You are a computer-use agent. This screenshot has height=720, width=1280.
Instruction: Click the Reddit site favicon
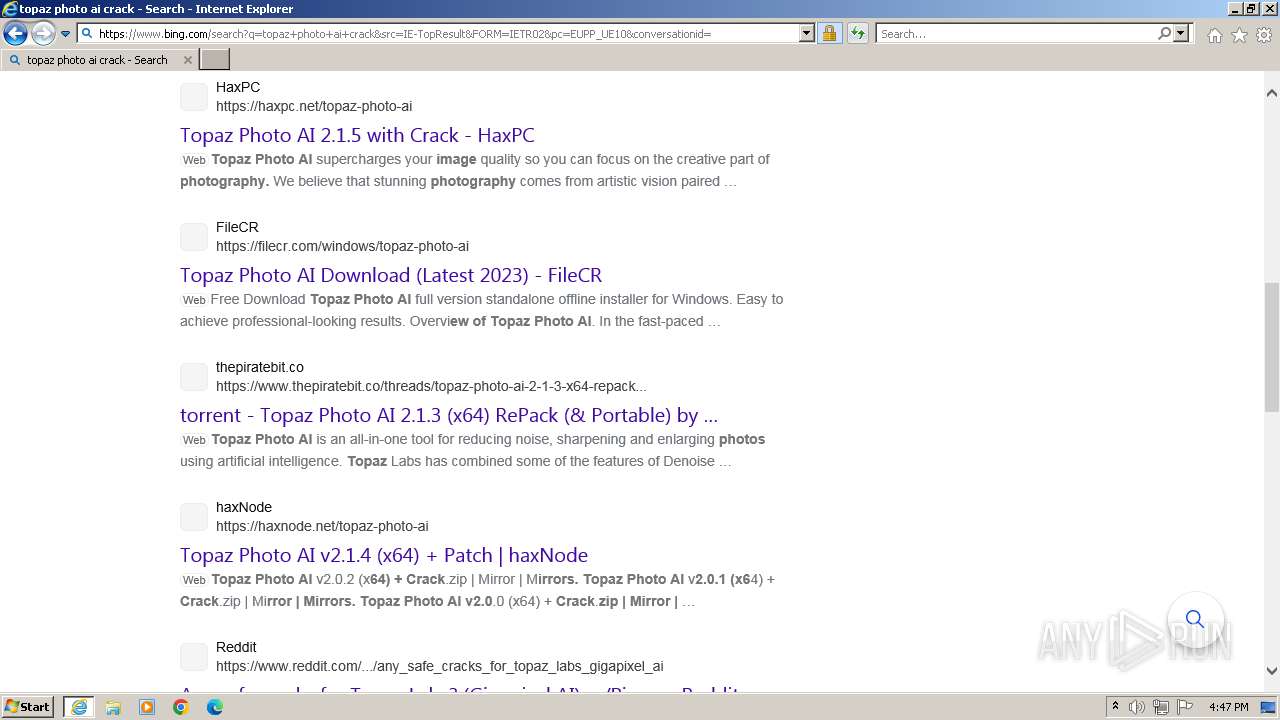pos(194,657)
